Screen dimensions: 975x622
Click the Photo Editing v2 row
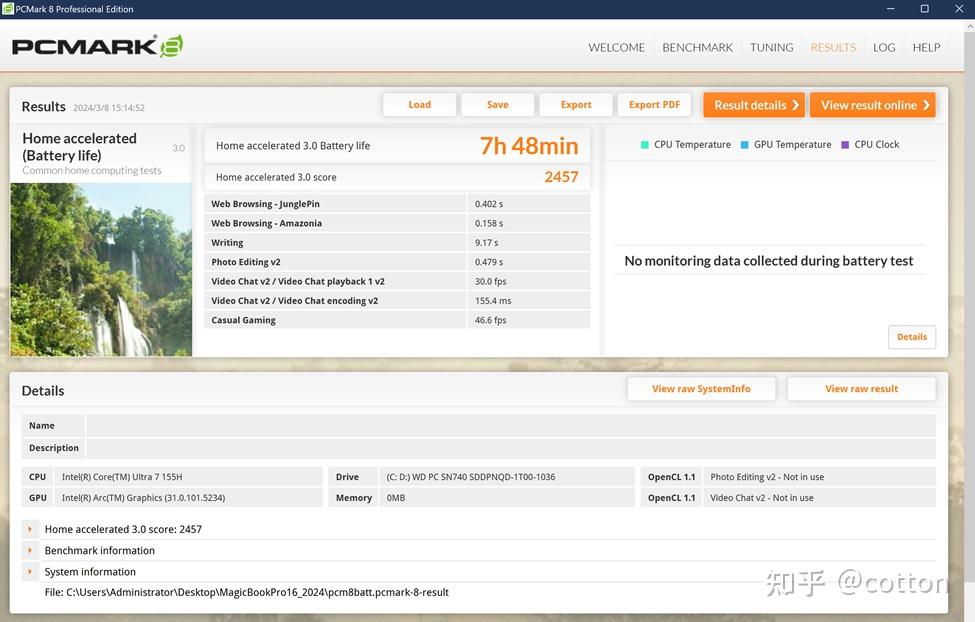tap(397, 261)
